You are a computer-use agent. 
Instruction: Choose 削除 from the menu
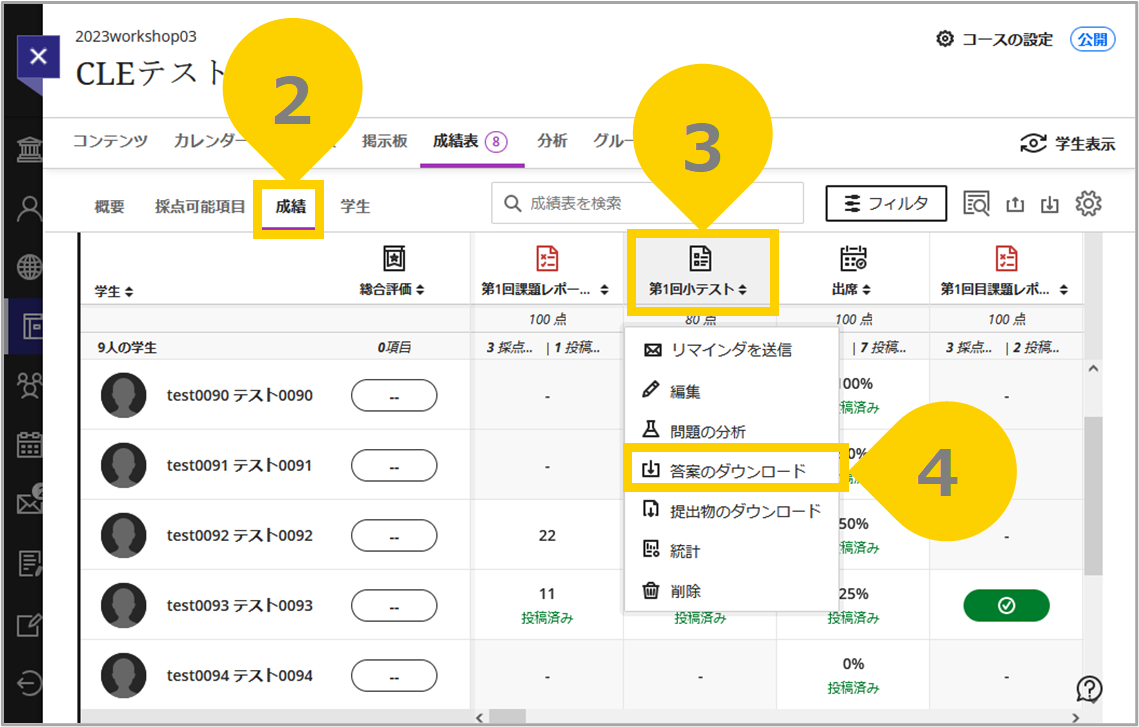pyautogui.click(x=730, y=591)
